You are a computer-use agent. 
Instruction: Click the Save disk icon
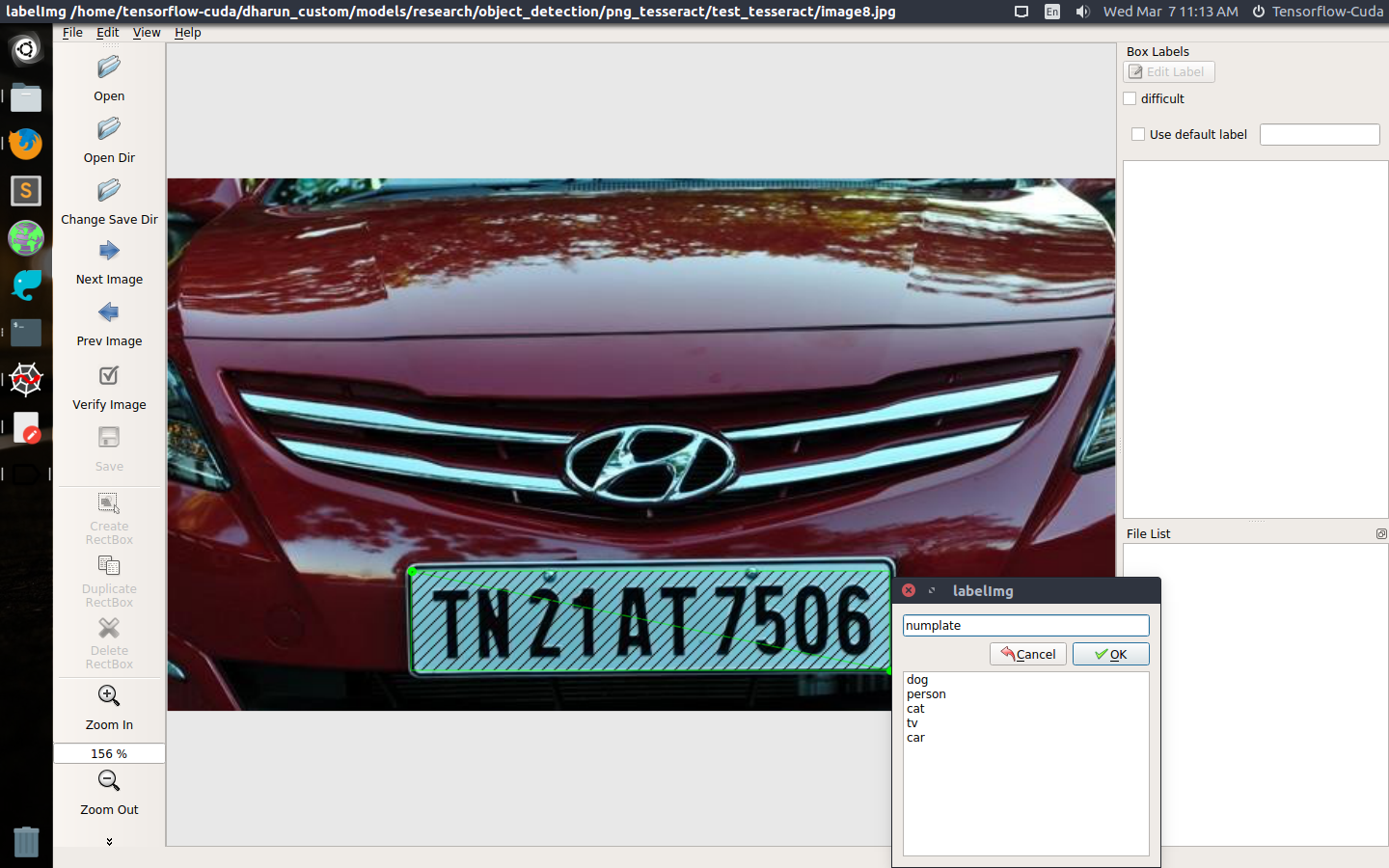pos(109,437)
